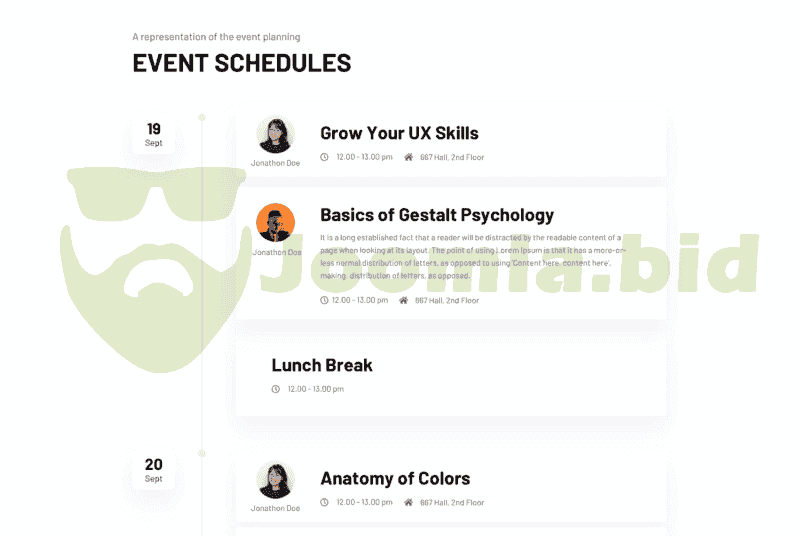Click Jonathon Doe name under first avatar
This screenshot has height=536, width=800.
(x=275, y=162)
